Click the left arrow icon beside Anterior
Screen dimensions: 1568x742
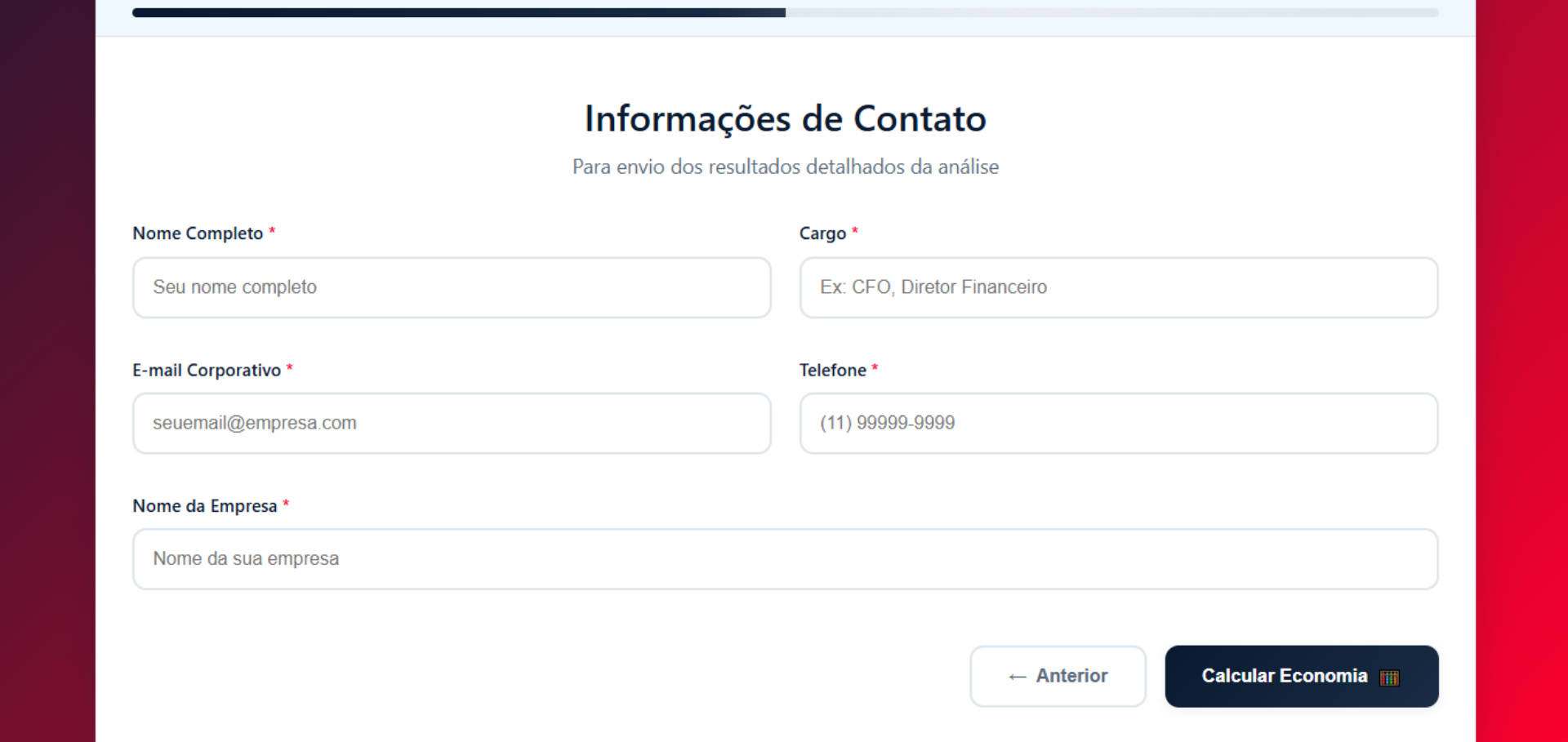click(1017, 677)
